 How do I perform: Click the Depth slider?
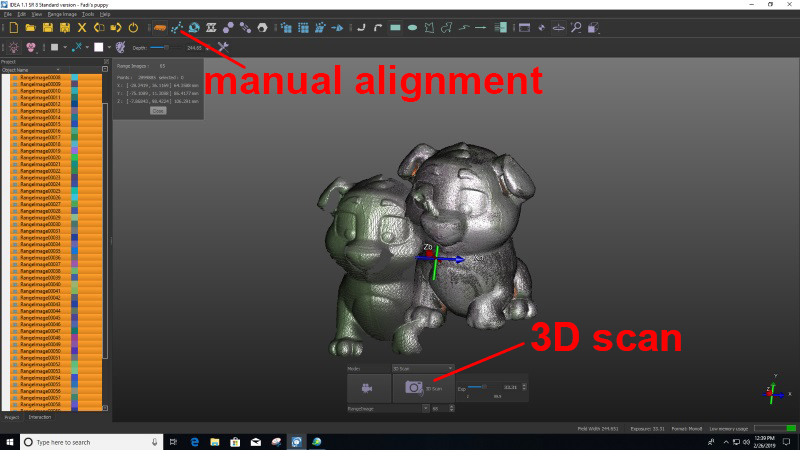click(x=166, y=47)
